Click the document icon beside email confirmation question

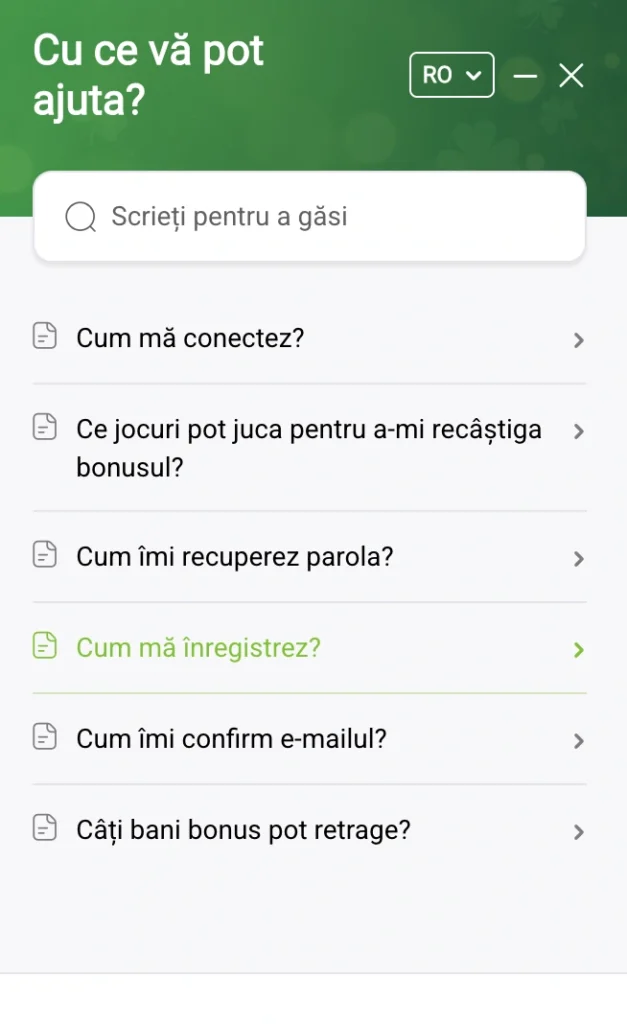tap(44, 736)
